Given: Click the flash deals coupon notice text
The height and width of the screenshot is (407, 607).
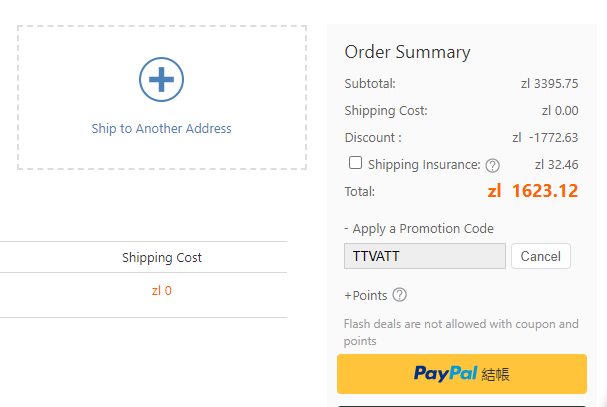Looking at the screenshot, I should (461, 332).
